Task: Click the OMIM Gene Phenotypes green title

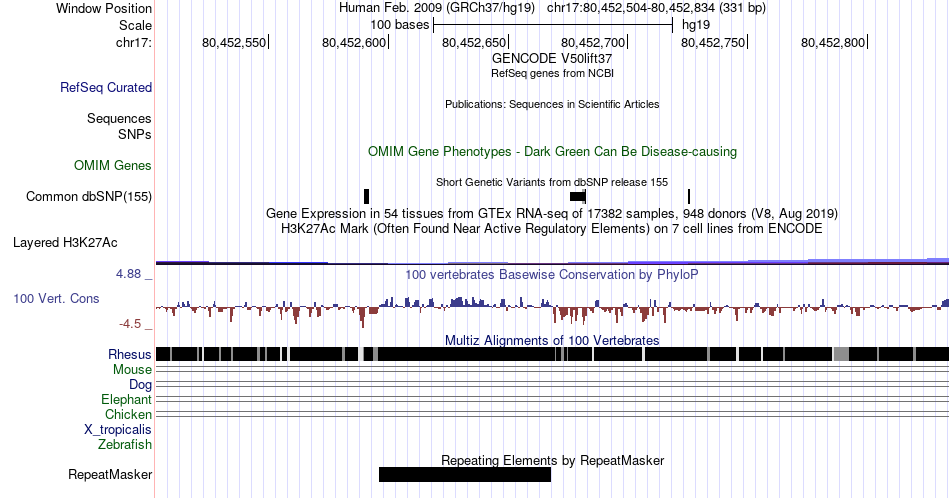Action: pos(553,151)
